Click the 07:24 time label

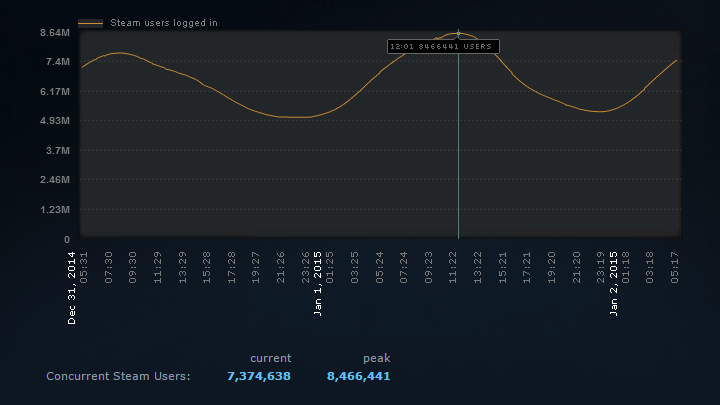[x=404, y=267]
